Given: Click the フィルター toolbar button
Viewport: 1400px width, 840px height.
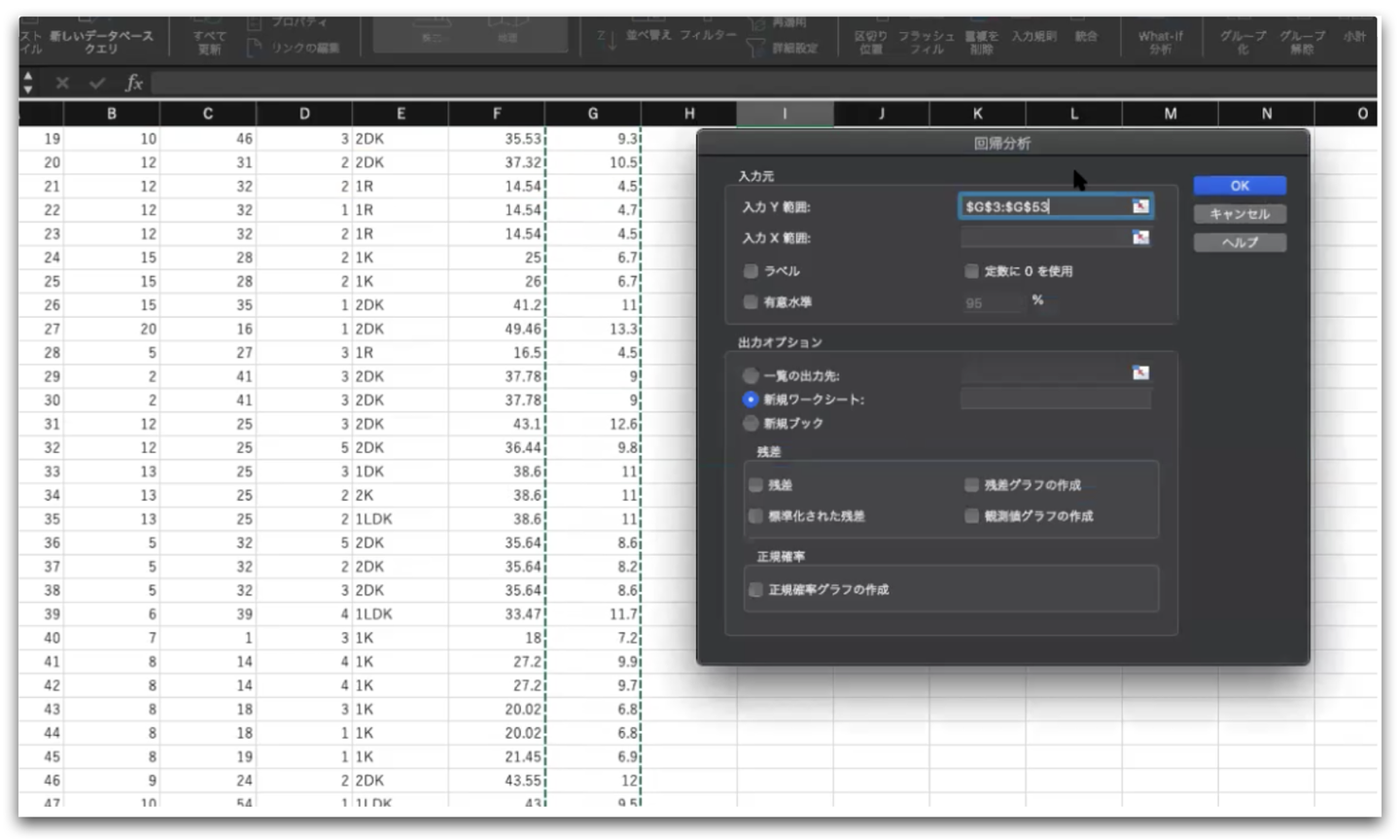Looking at the screenshot, I should pyautogui.click(x=708, y=35).
